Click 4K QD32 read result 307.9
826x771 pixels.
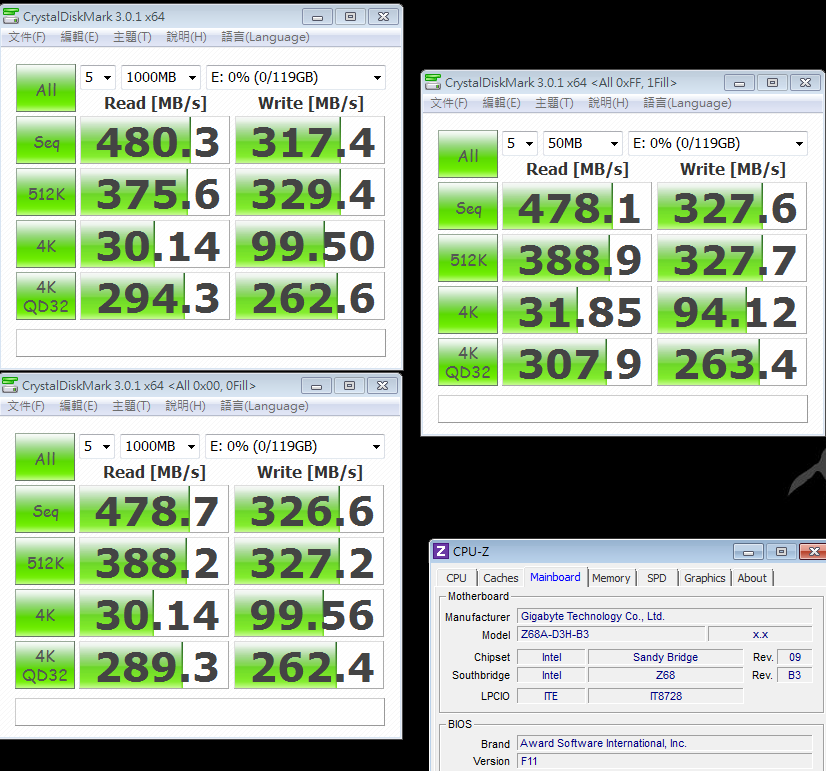[x=577, y=362]
